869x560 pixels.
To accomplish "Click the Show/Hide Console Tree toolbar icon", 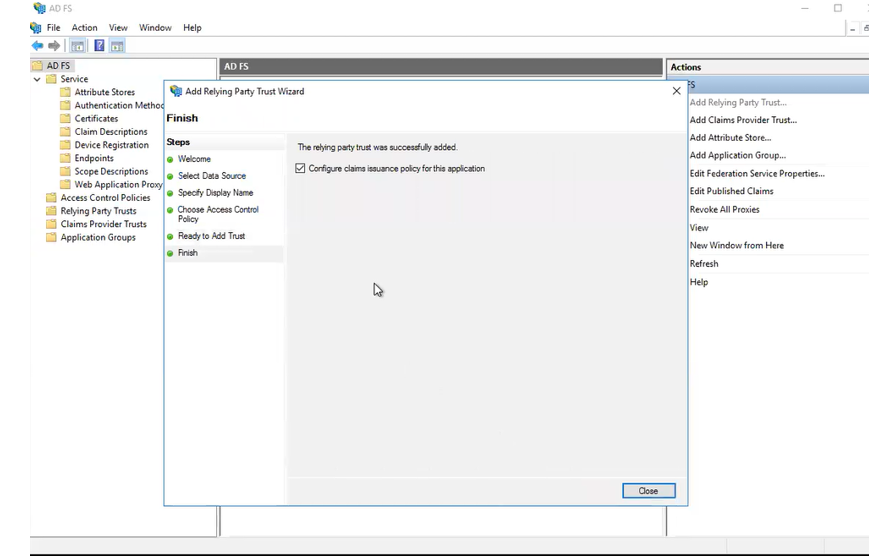I will point(78,46).
